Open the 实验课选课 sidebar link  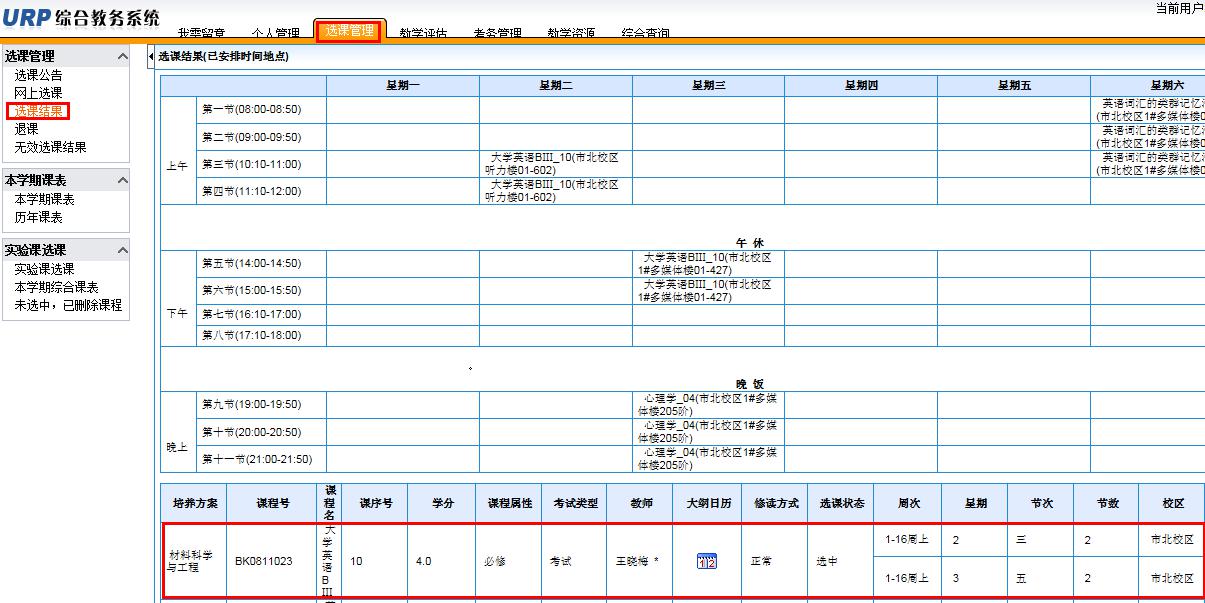click(44, 269)
